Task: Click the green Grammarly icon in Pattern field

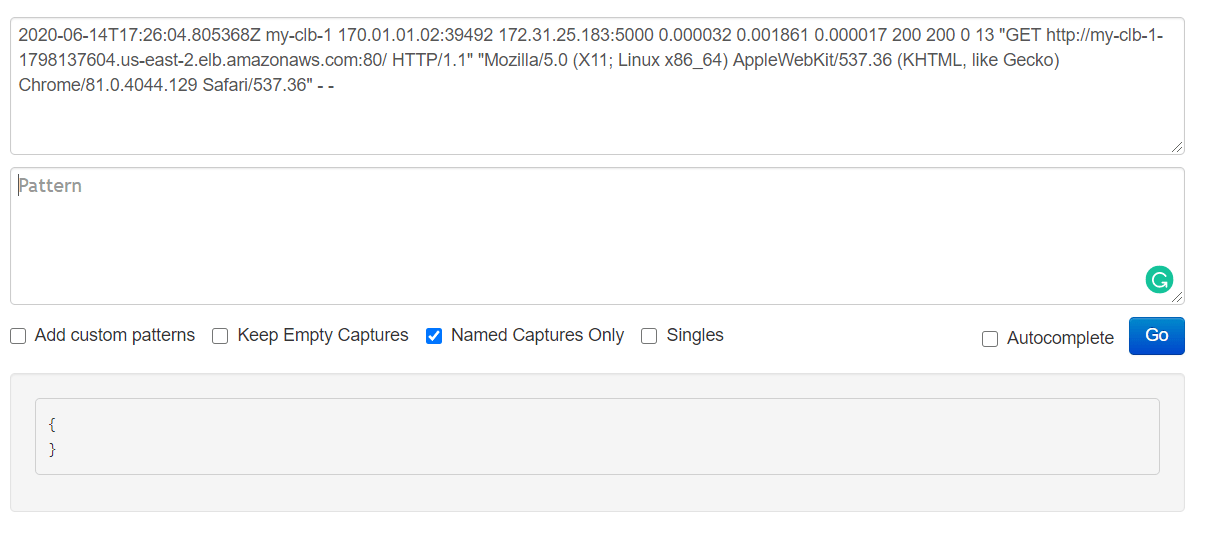Action: (x=1159, y=280)
